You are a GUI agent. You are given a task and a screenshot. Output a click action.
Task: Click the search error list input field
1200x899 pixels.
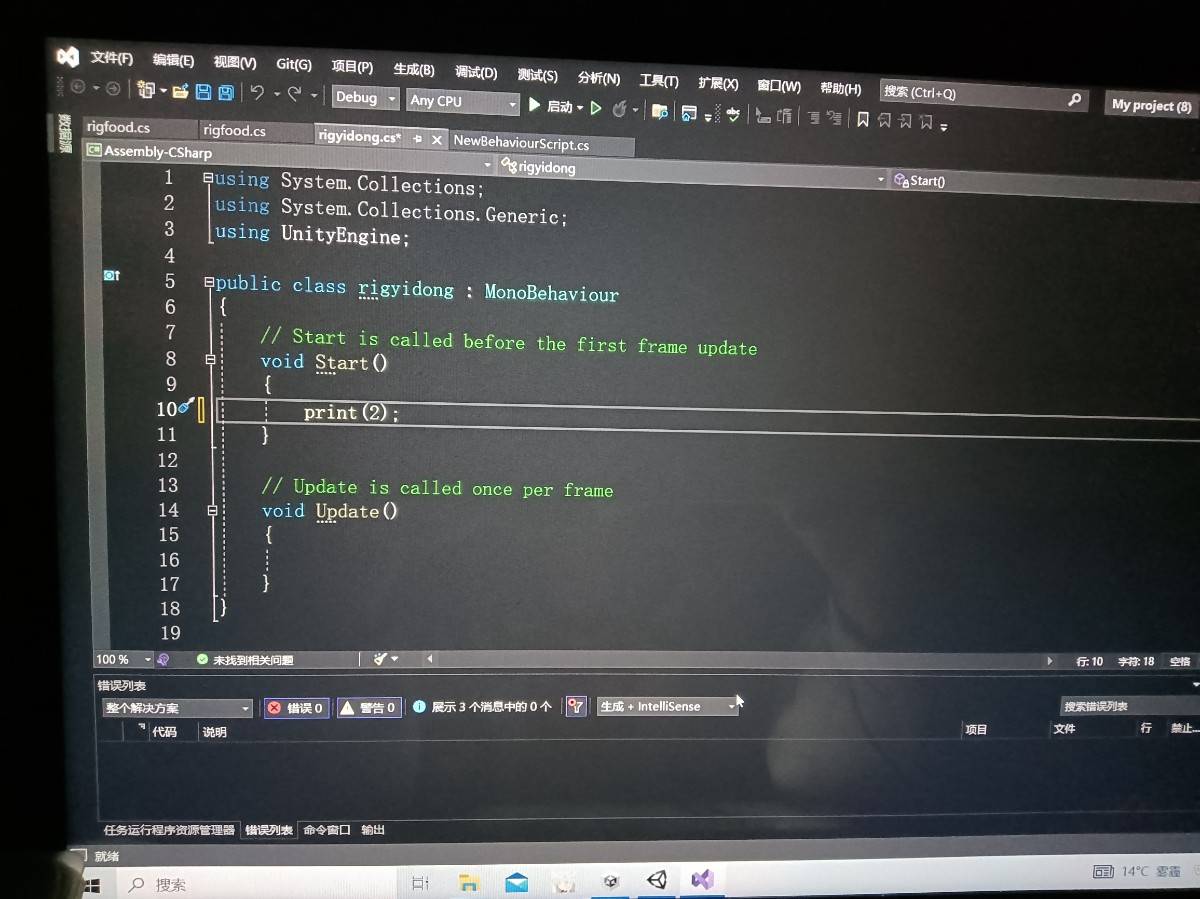point(1128,706)
